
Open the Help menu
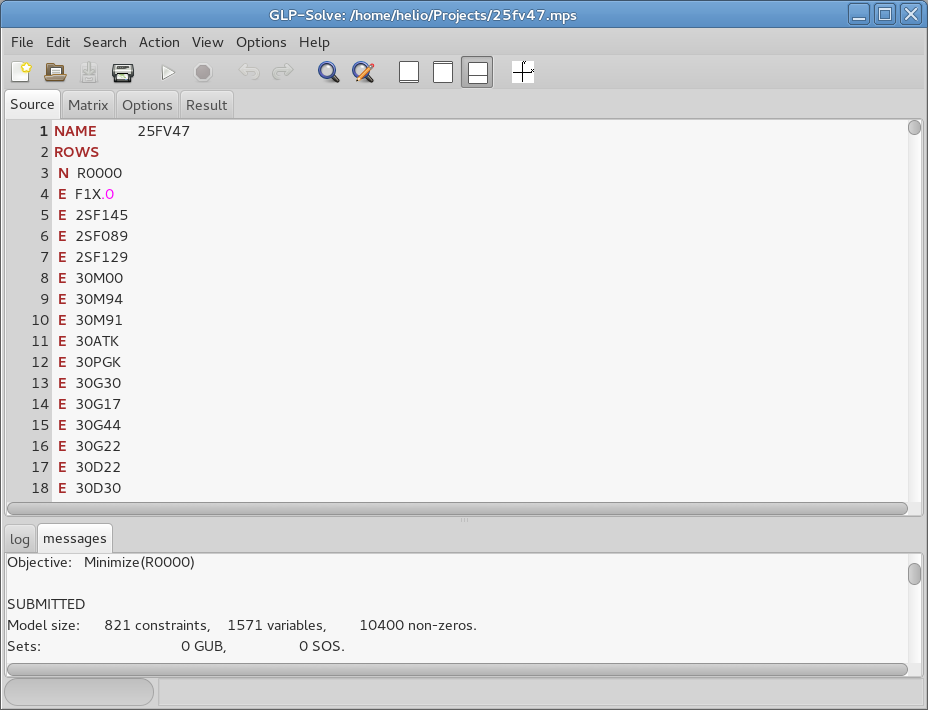314,43
